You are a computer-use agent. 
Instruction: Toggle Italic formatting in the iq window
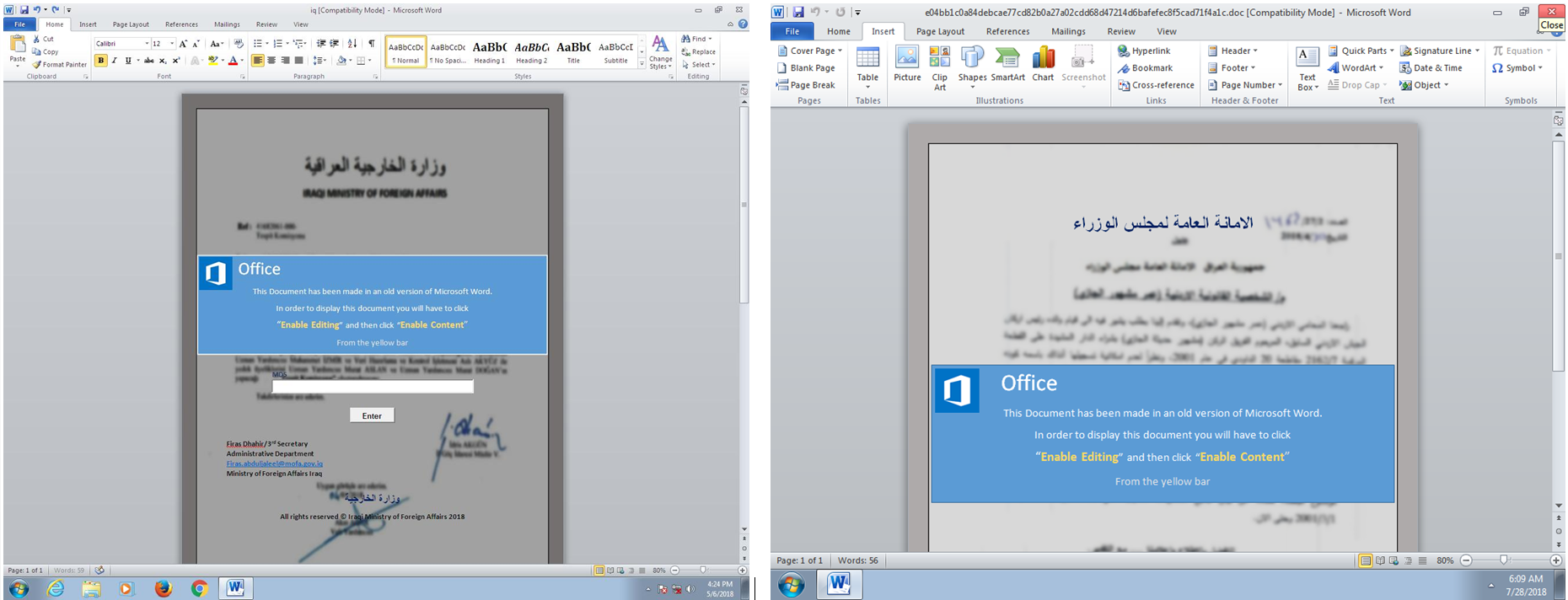pyautogui.click(x=115, y=61)
